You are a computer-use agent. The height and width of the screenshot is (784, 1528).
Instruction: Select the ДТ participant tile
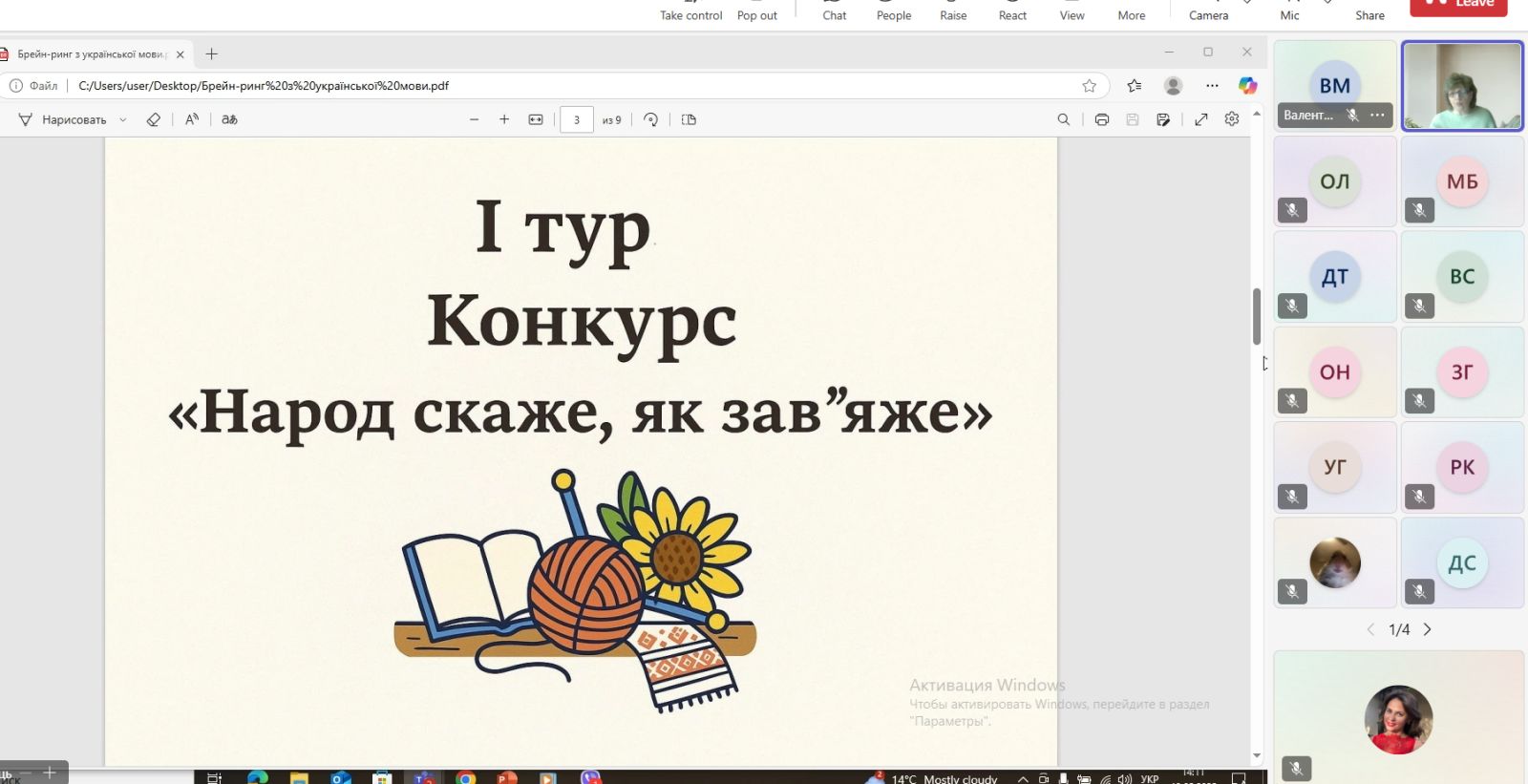pos(1335,277)
